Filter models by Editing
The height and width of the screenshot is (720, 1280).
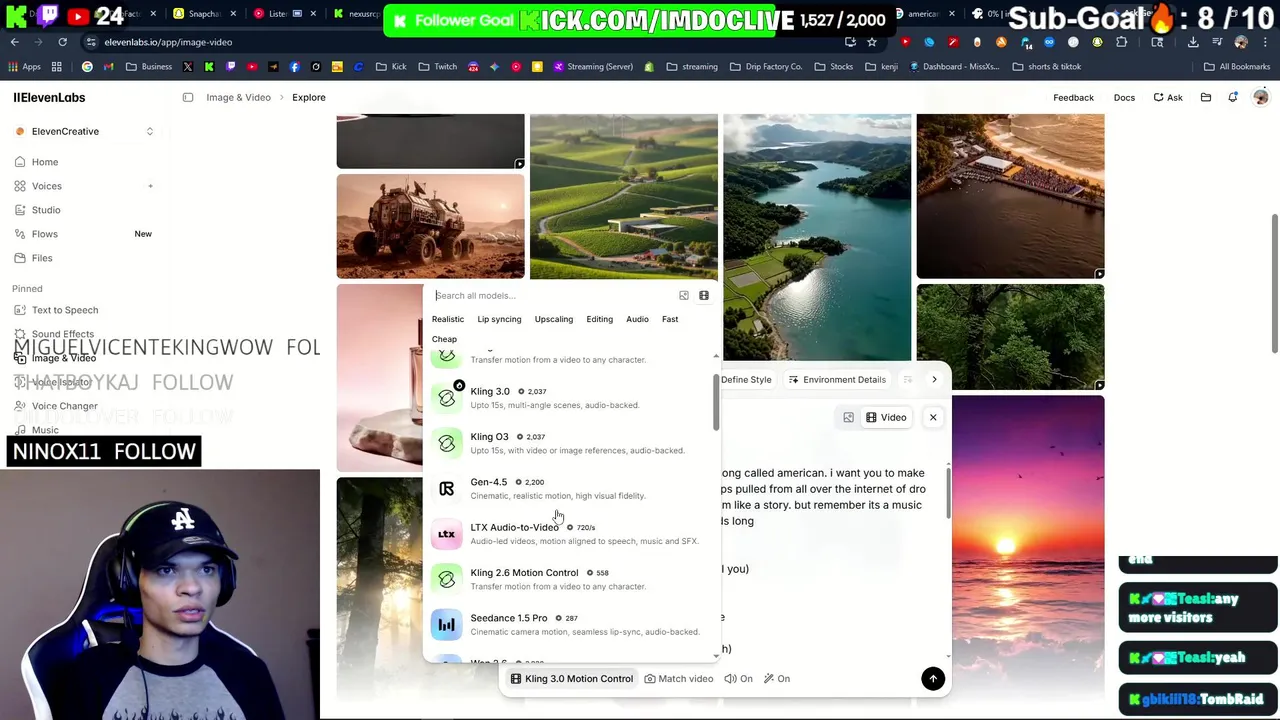[x=600, y=319]
